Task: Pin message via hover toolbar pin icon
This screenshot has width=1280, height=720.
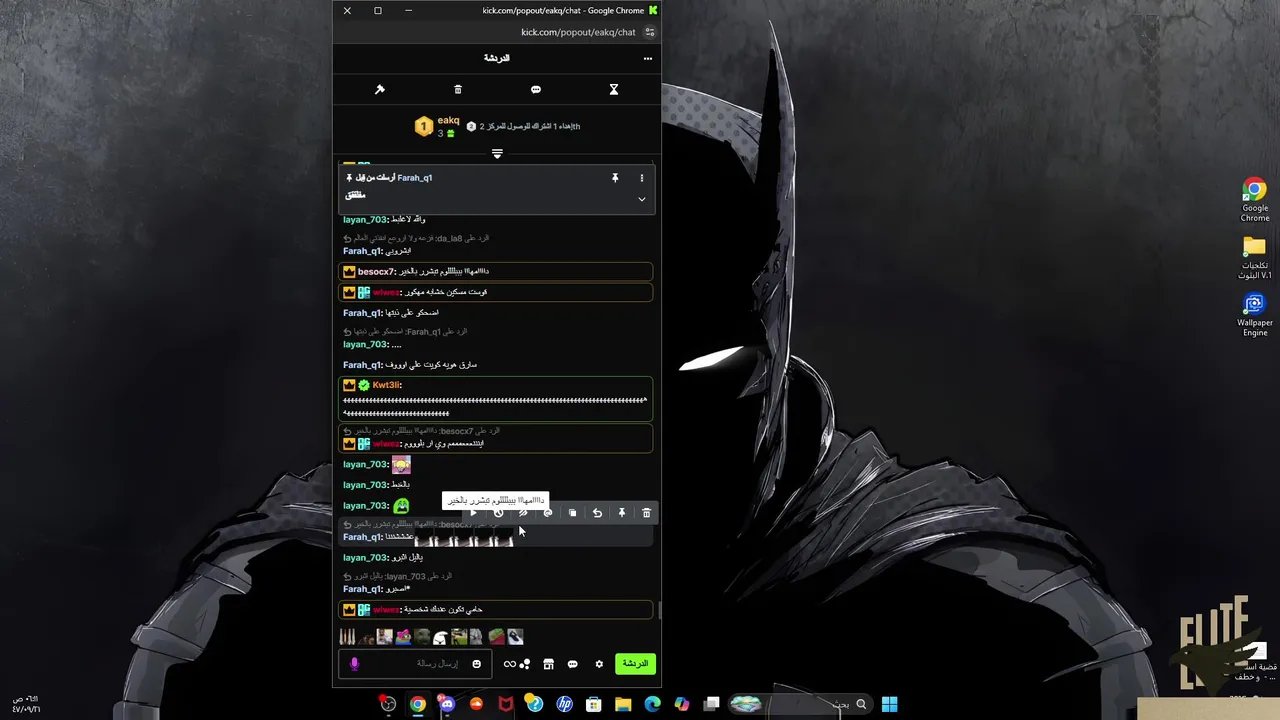Action: [621, 513]
